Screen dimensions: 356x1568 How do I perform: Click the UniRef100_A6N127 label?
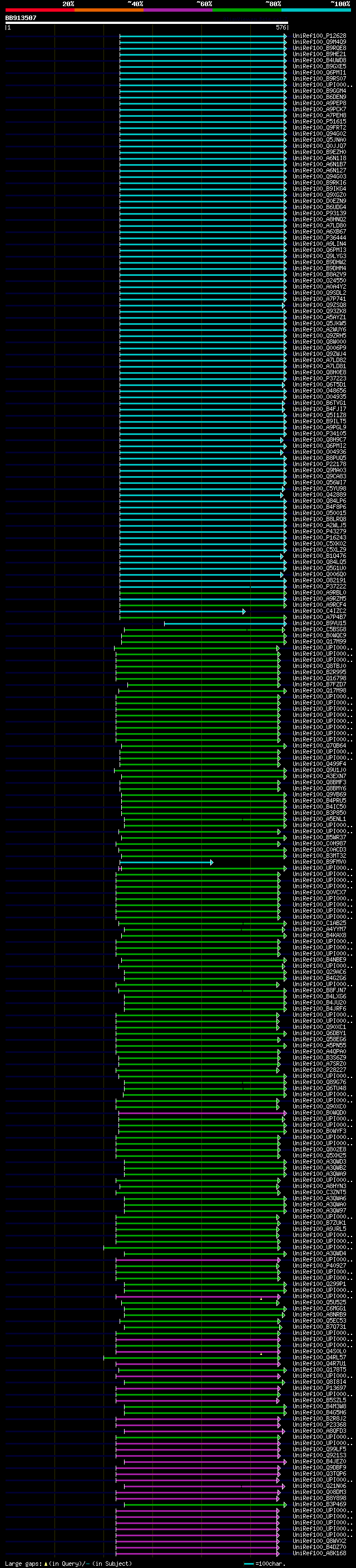click(319, 170)
